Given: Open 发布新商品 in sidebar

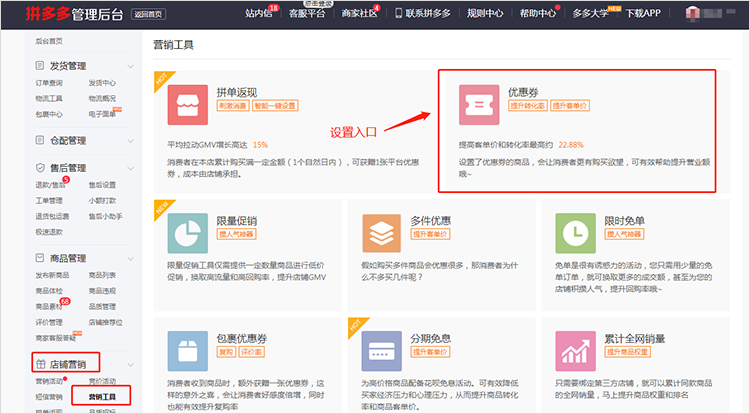Looking at the screenshot, I should click(x=52, y=275).
